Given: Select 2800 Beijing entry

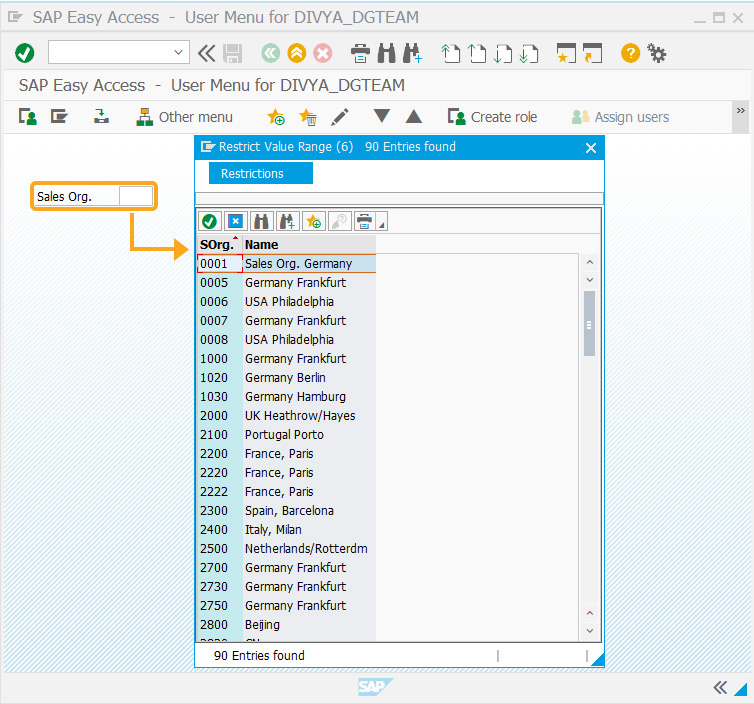Looking at the screenshot, I should (287, 625).
